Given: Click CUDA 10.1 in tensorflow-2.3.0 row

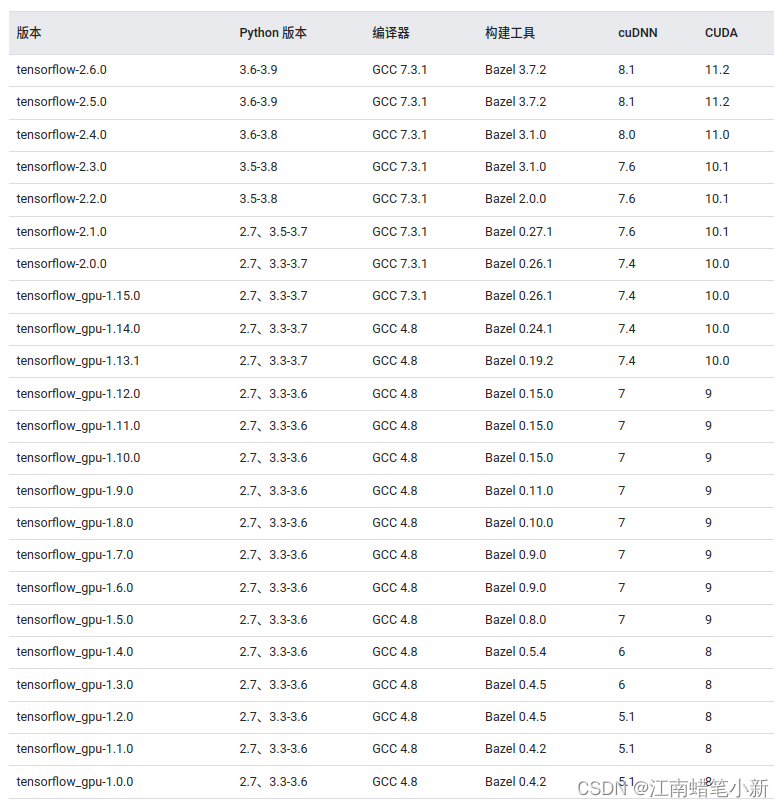Looking at the screenshot, I should click(717, 167).
